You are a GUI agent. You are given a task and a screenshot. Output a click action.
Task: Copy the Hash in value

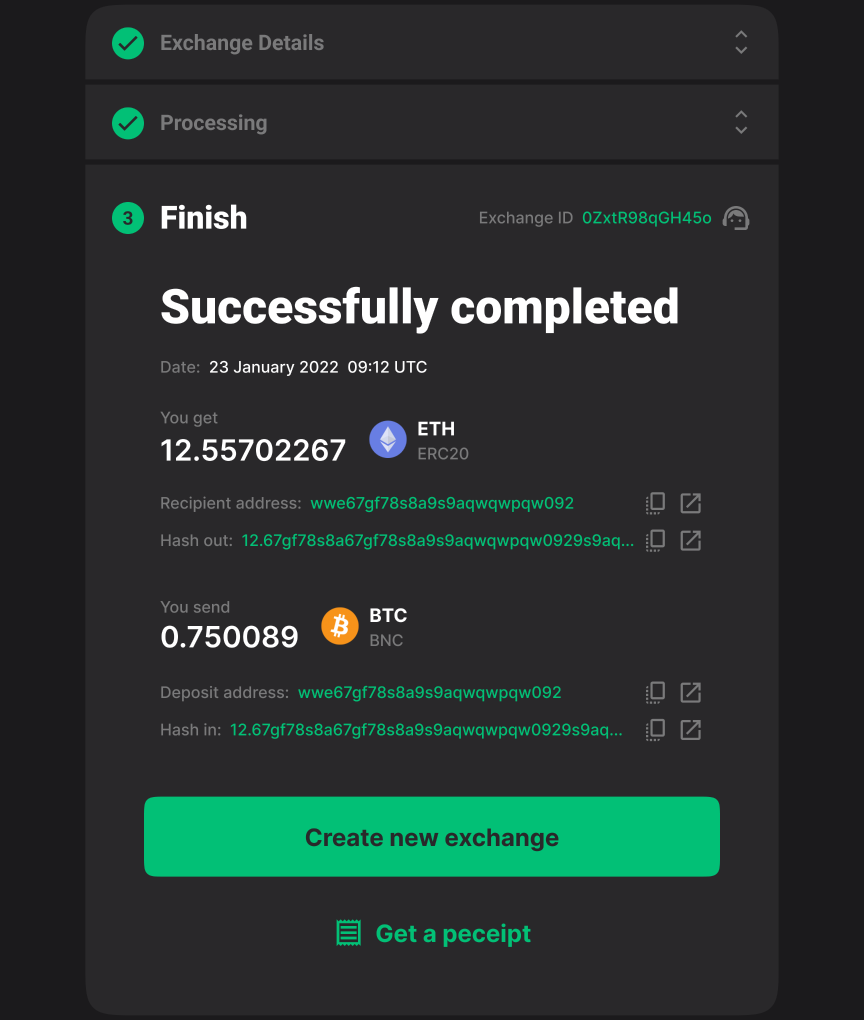tap(655, 730)
